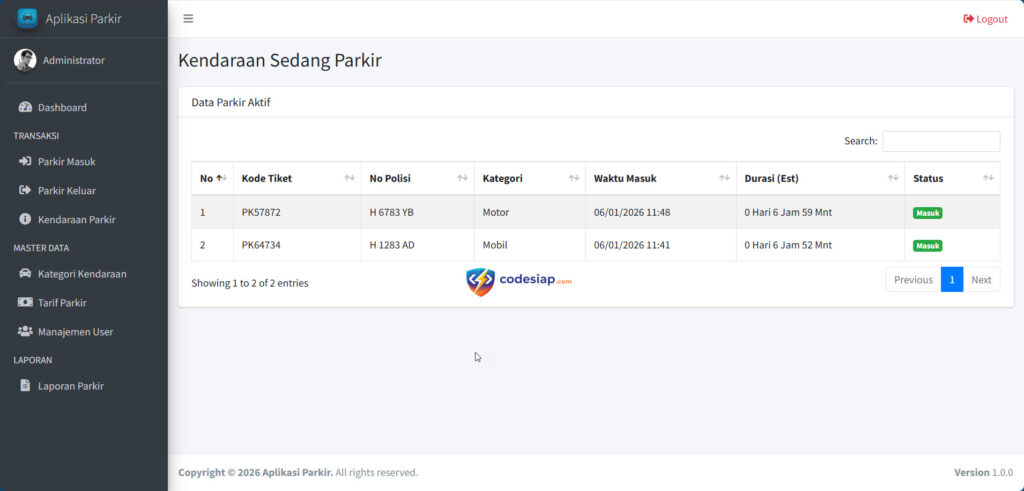This screenshot has height=491, width=1024.
Task: Sort the table by No Polisi
Action: coord(417,178)
